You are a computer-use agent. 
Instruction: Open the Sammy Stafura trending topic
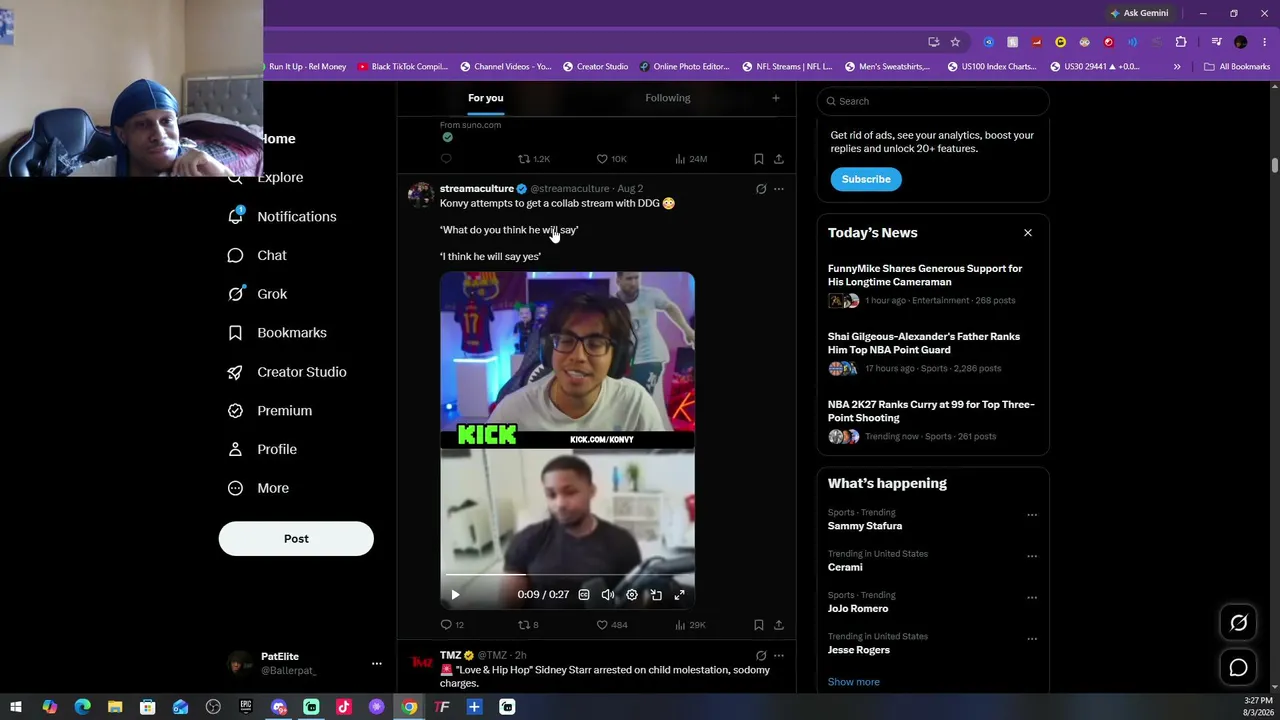865,526
